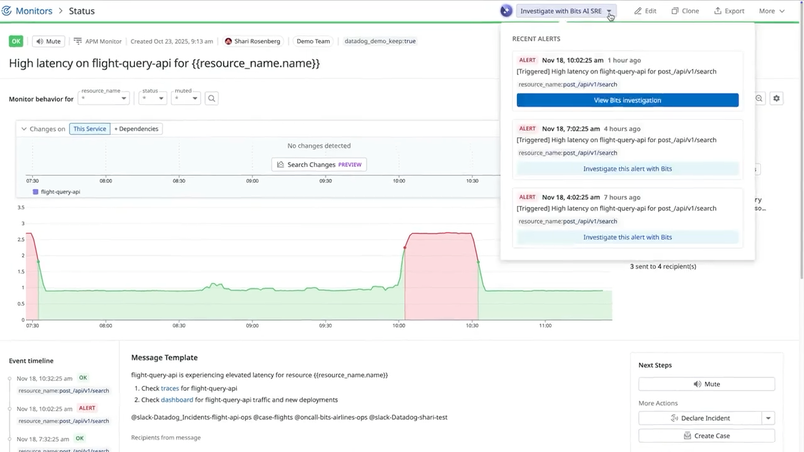Click the Create Case button

point(707,436)
